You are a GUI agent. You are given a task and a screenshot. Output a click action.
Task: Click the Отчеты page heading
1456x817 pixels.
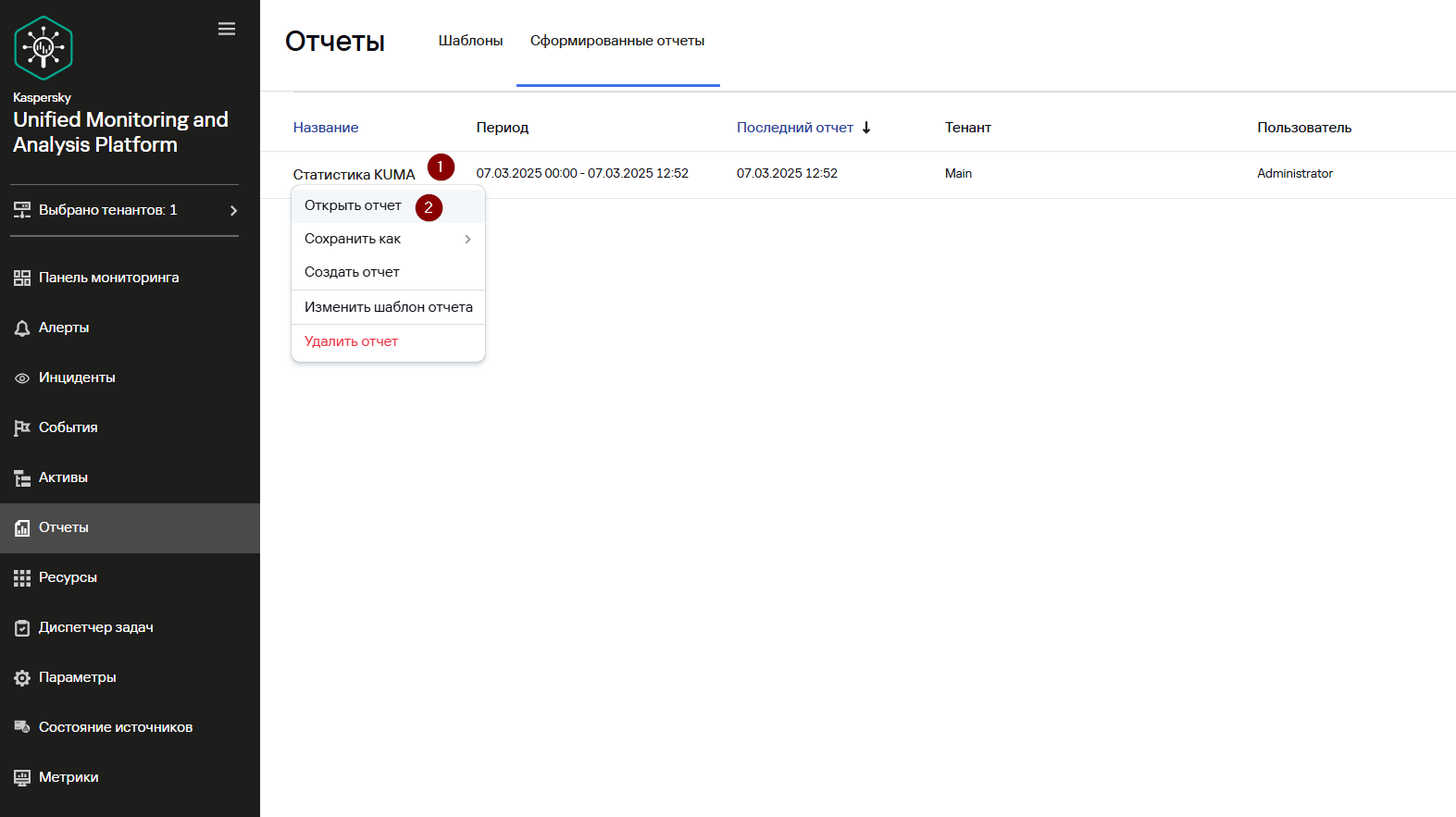[x=335, y=42]
